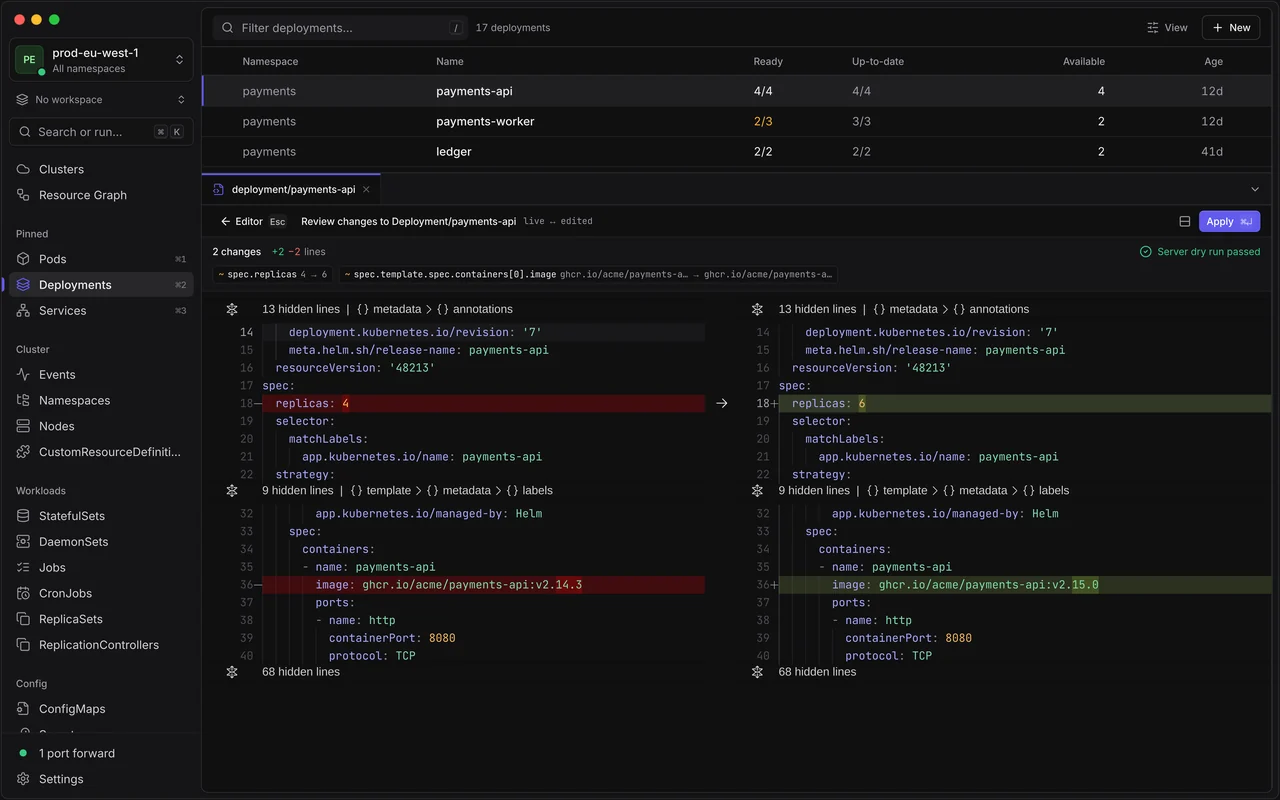
Task: Expand 68 hidden lines in right pane
Action: coord(758,672)
